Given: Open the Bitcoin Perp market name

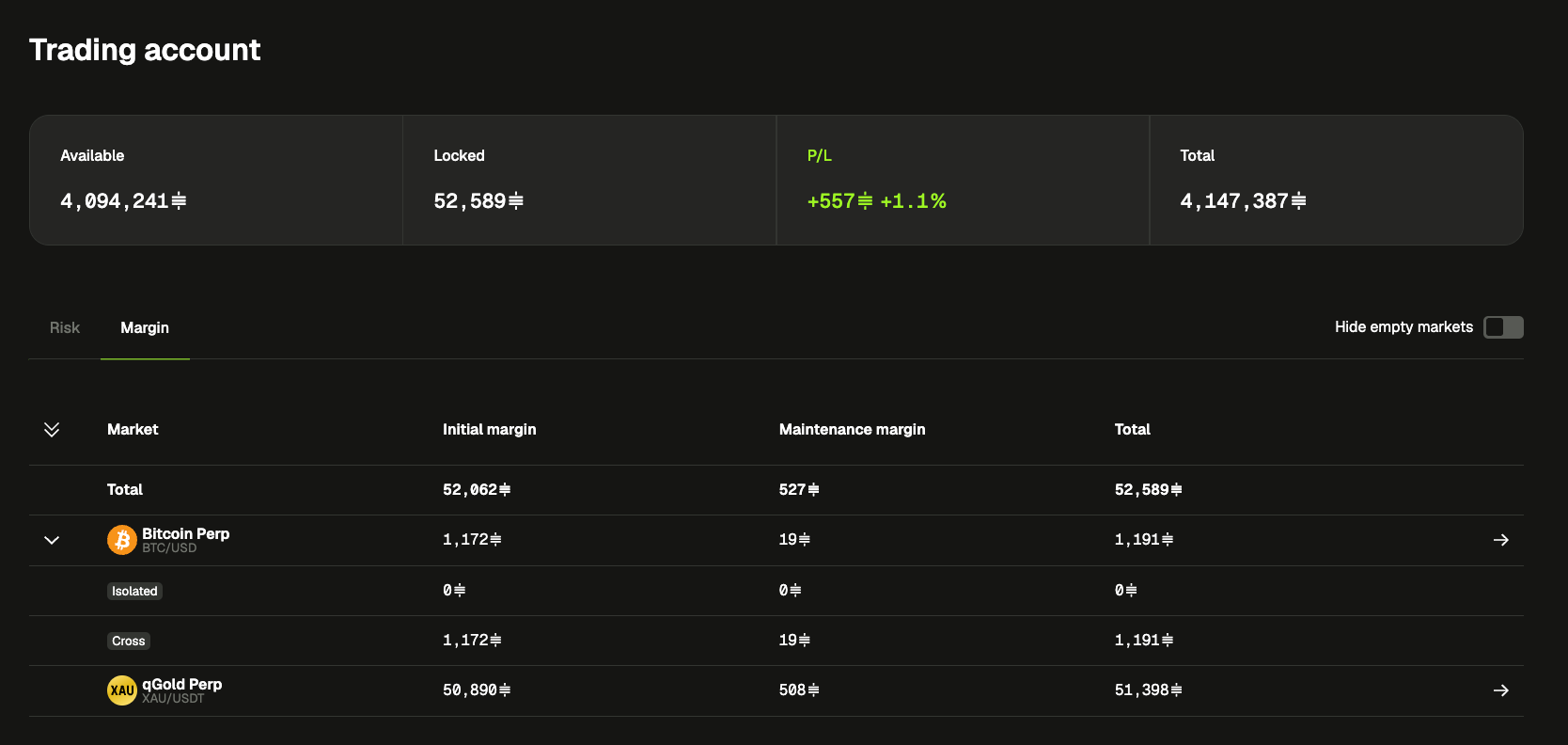Looking at the screenshot, I should click(x=185, y=533).
